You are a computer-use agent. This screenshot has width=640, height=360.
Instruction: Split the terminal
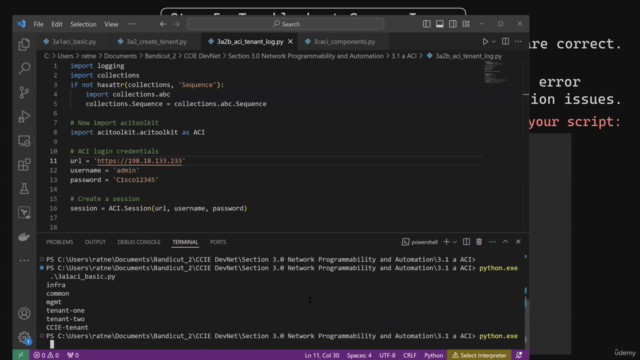pyautogui.click(x=466, y=242)
